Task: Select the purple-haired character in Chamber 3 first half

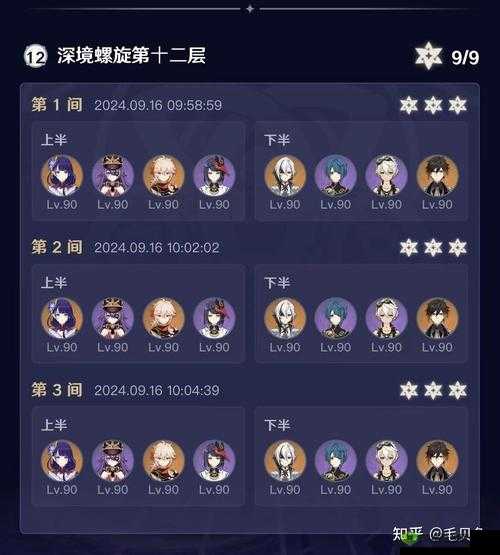Action: click(62, 461)
